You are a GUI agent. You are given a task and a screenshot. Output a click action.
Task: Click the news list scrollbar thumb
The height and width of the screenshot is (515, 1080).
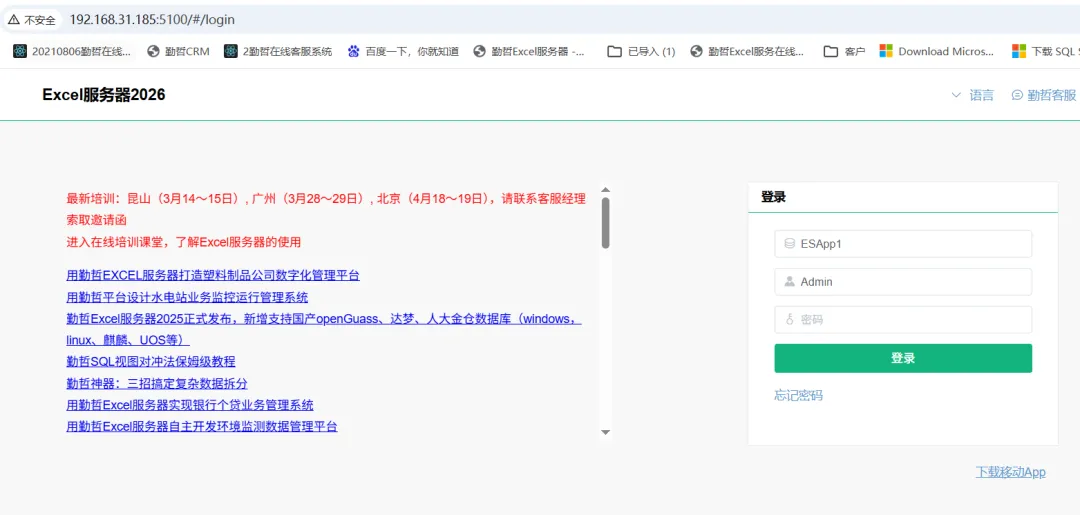pyautogui.click(x=605, y=222)
